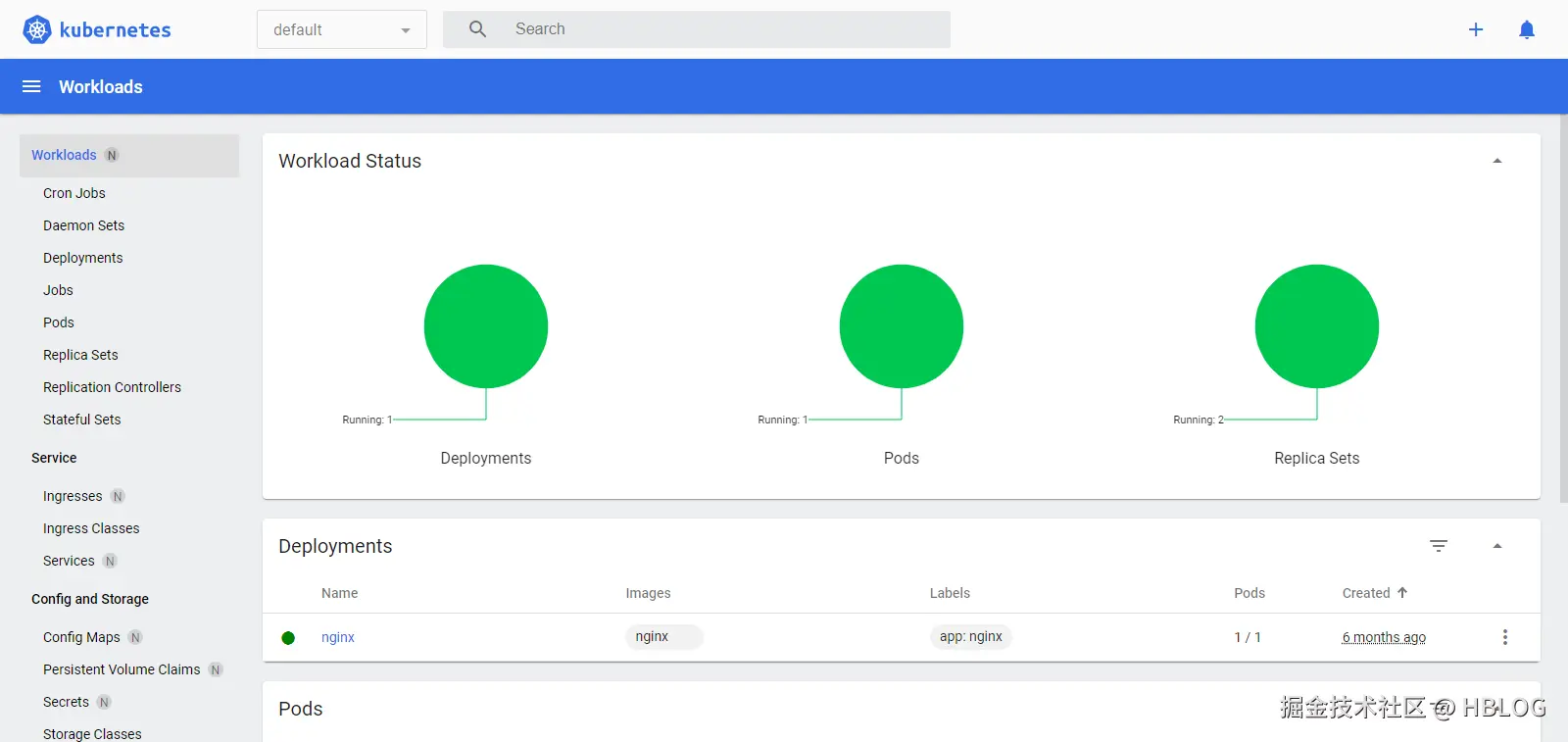
Task: Click N badge next to Ingresses
Action: pyautogui.click(x=118, y=496)
